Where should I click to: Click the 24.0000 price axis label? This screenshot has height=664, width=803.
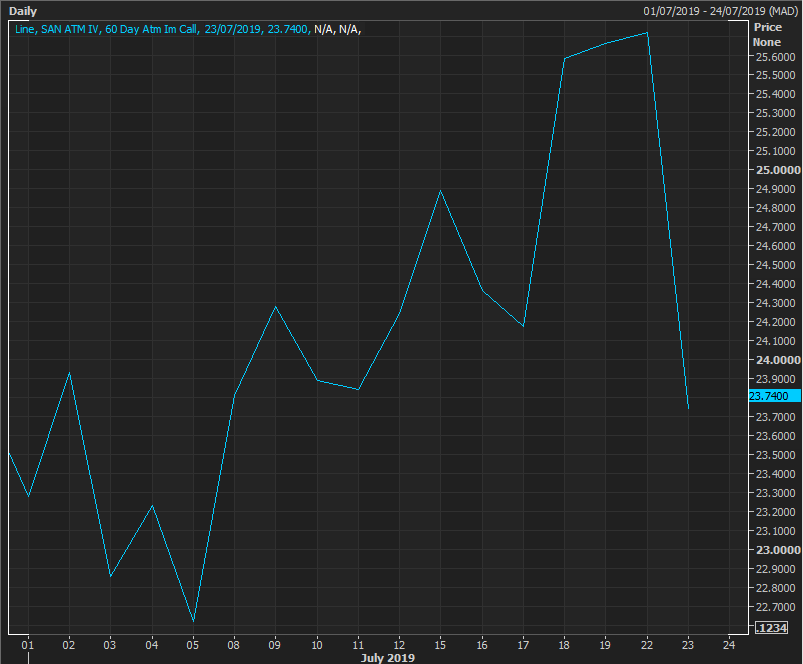tap(777, 360)
